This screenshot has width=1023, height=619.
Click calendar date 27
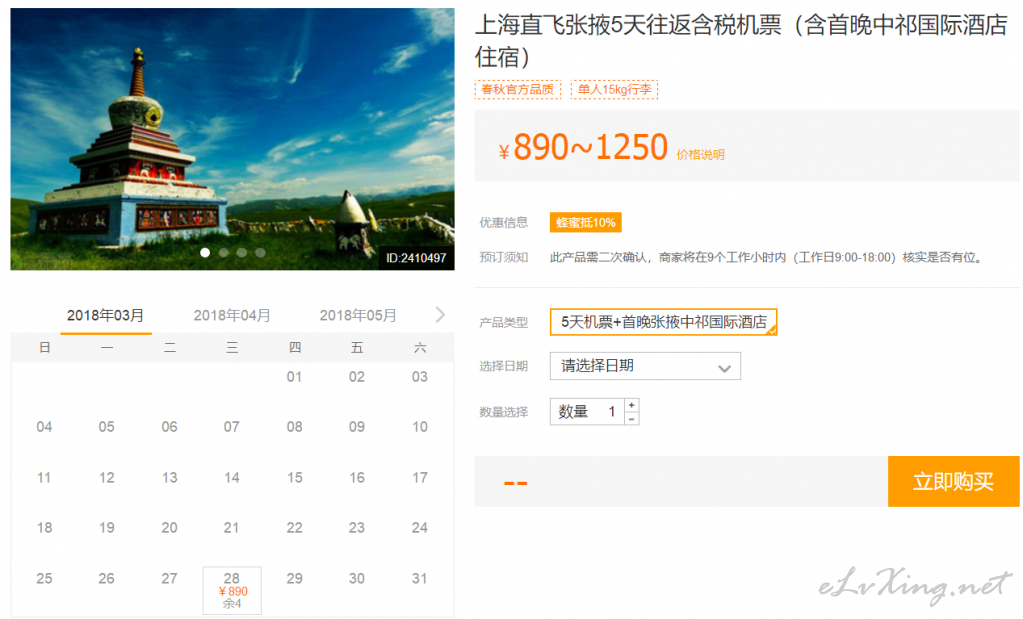click(169, 579)
